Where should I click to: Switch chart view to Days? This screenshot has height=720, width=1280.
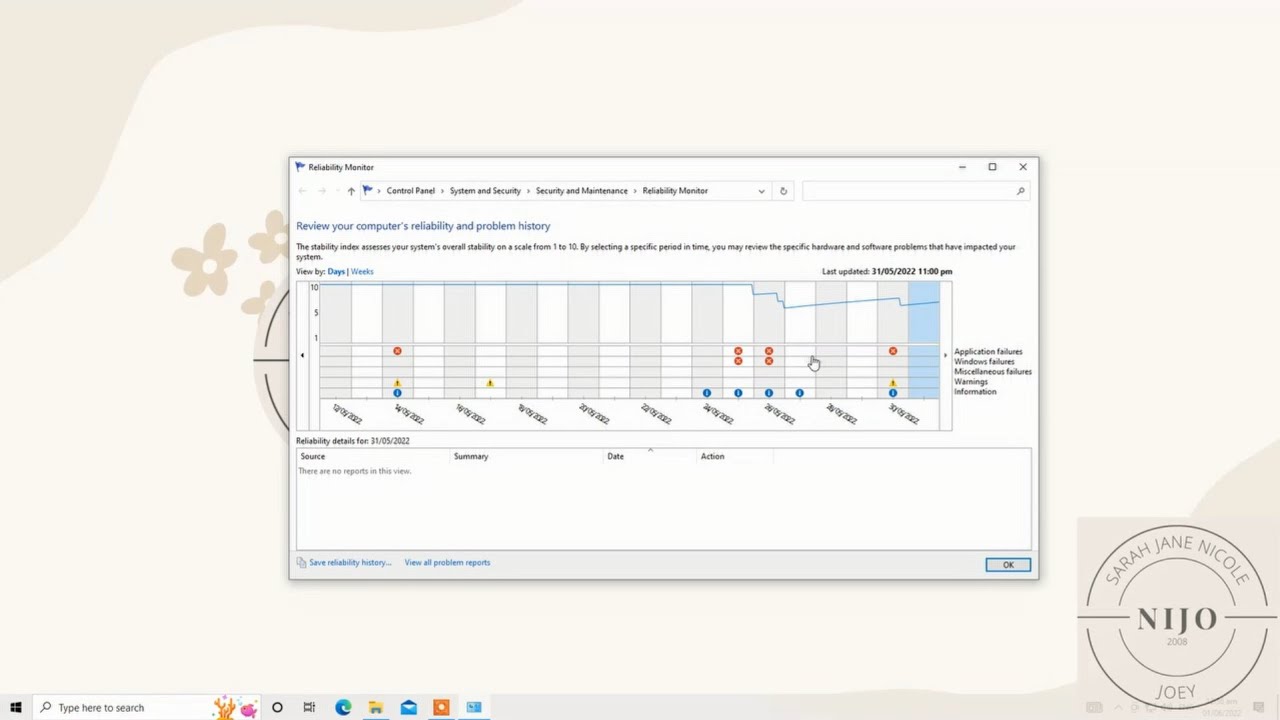(336, 272)
